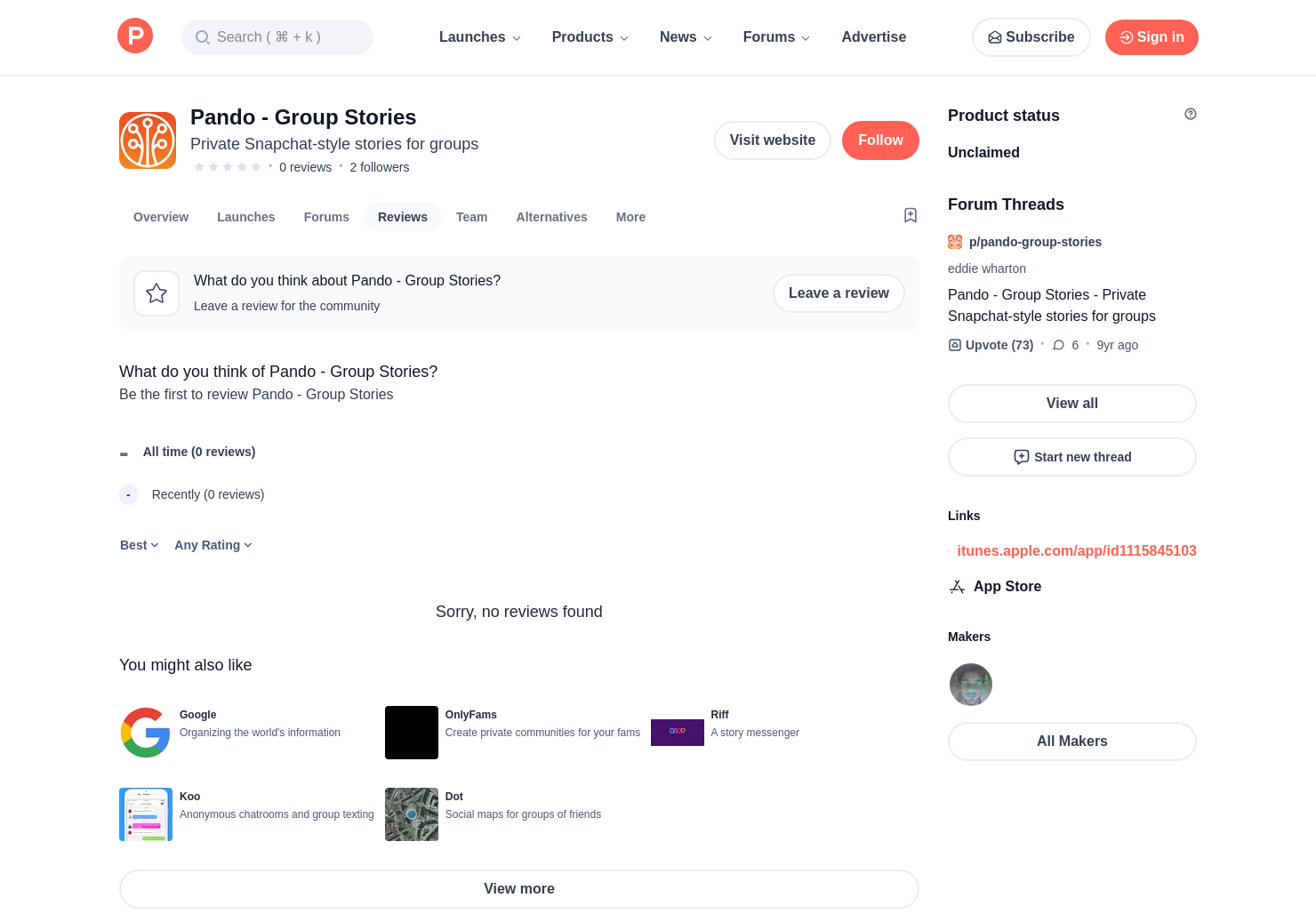Image resolution: width=1316 pixels, height=922 pixels.
Task: Upvote the Pando forum thread
Action: tap(991, 345)
